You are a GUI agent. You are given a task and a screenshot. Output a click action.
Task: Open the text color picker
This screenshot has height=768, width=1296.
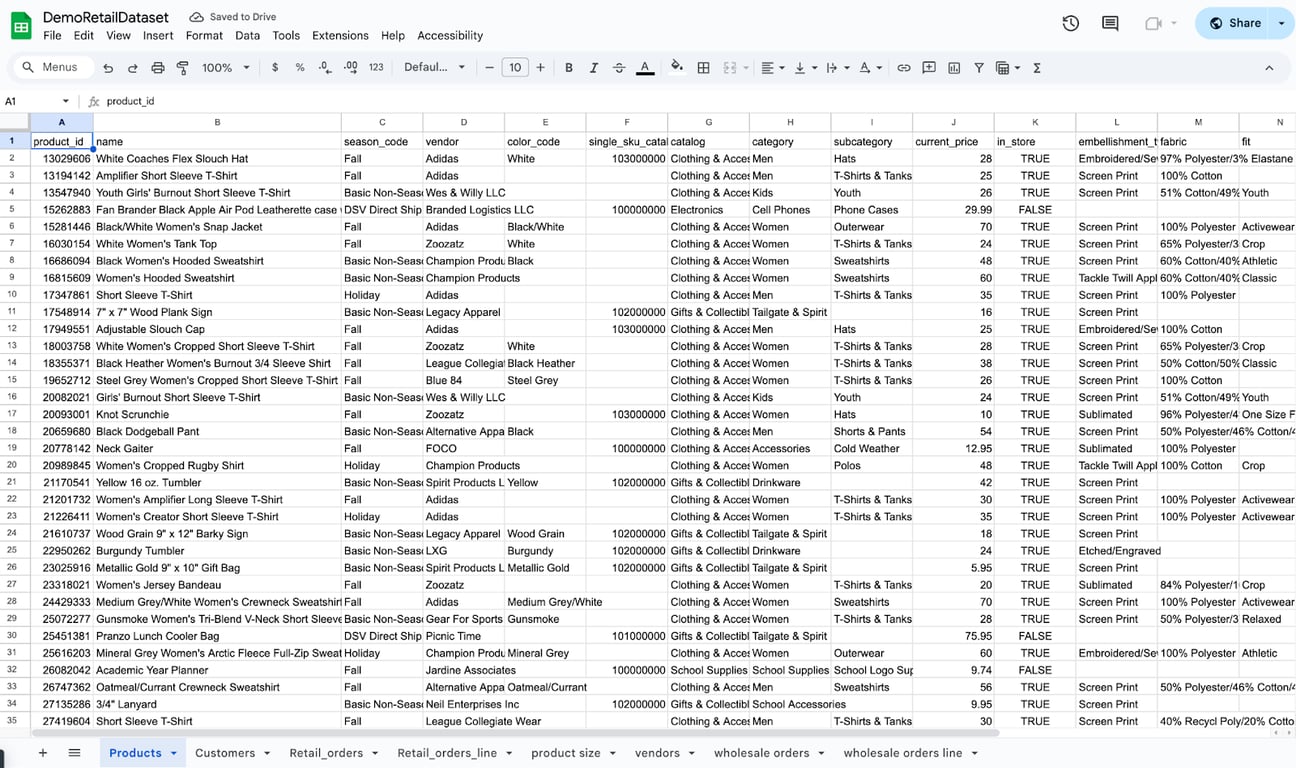click(x=645, y=68)
